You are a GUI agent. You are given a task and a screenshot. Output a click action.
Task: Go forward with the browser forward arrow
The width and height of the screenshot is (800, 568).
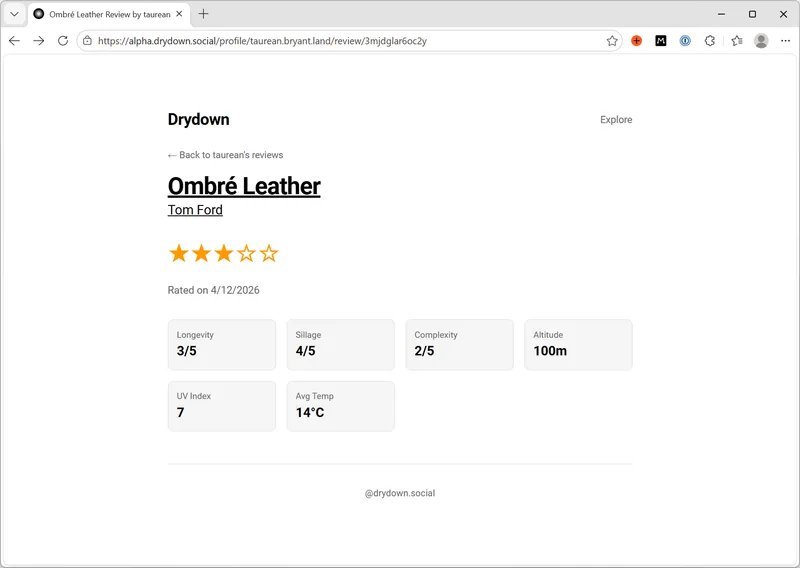pyautogui.click(x=39, y=41)
